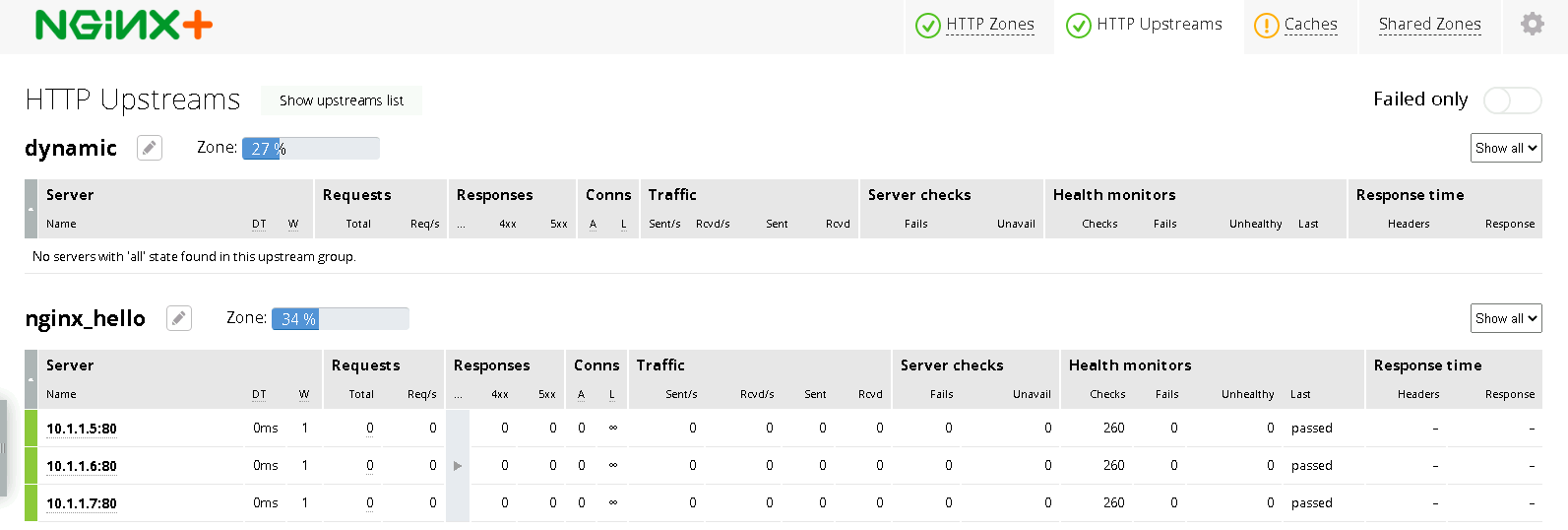Click the nginx_hello zone usage bar
Viewport: 1568px width, 530px height.
(x=340, y=319)
